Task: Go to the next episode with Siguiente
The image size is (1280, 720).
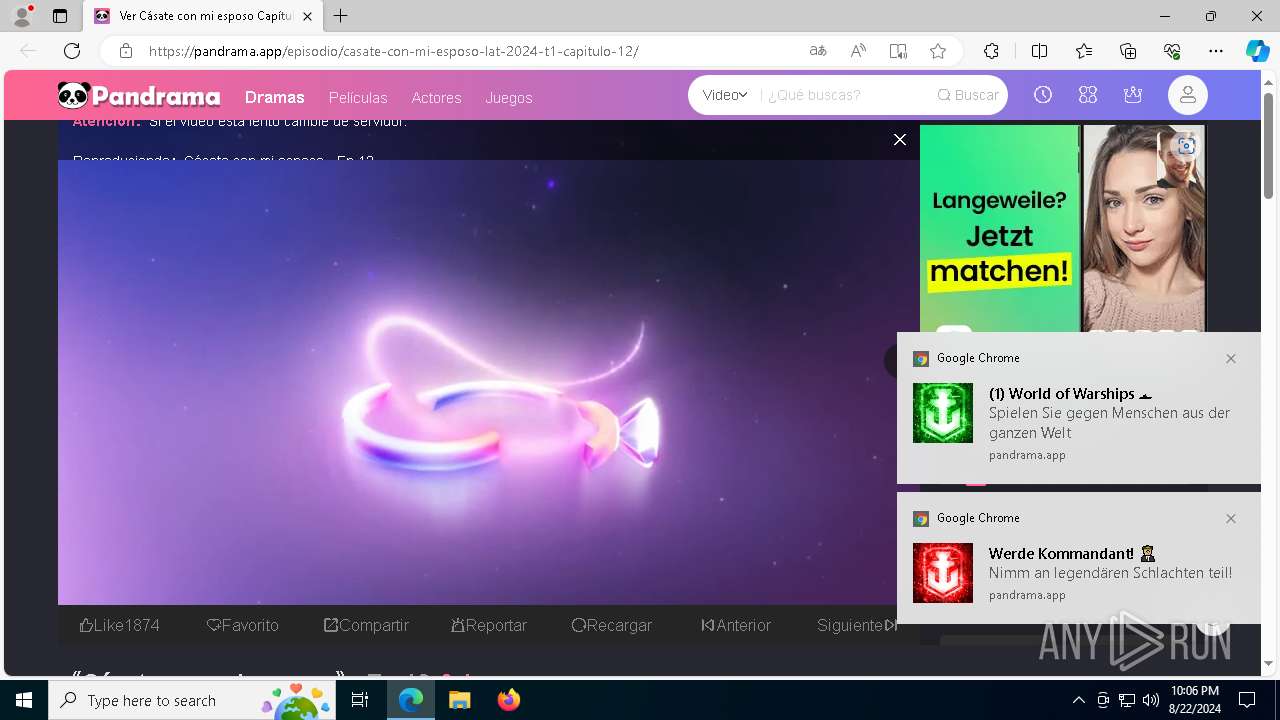Action: click(857, 625)
